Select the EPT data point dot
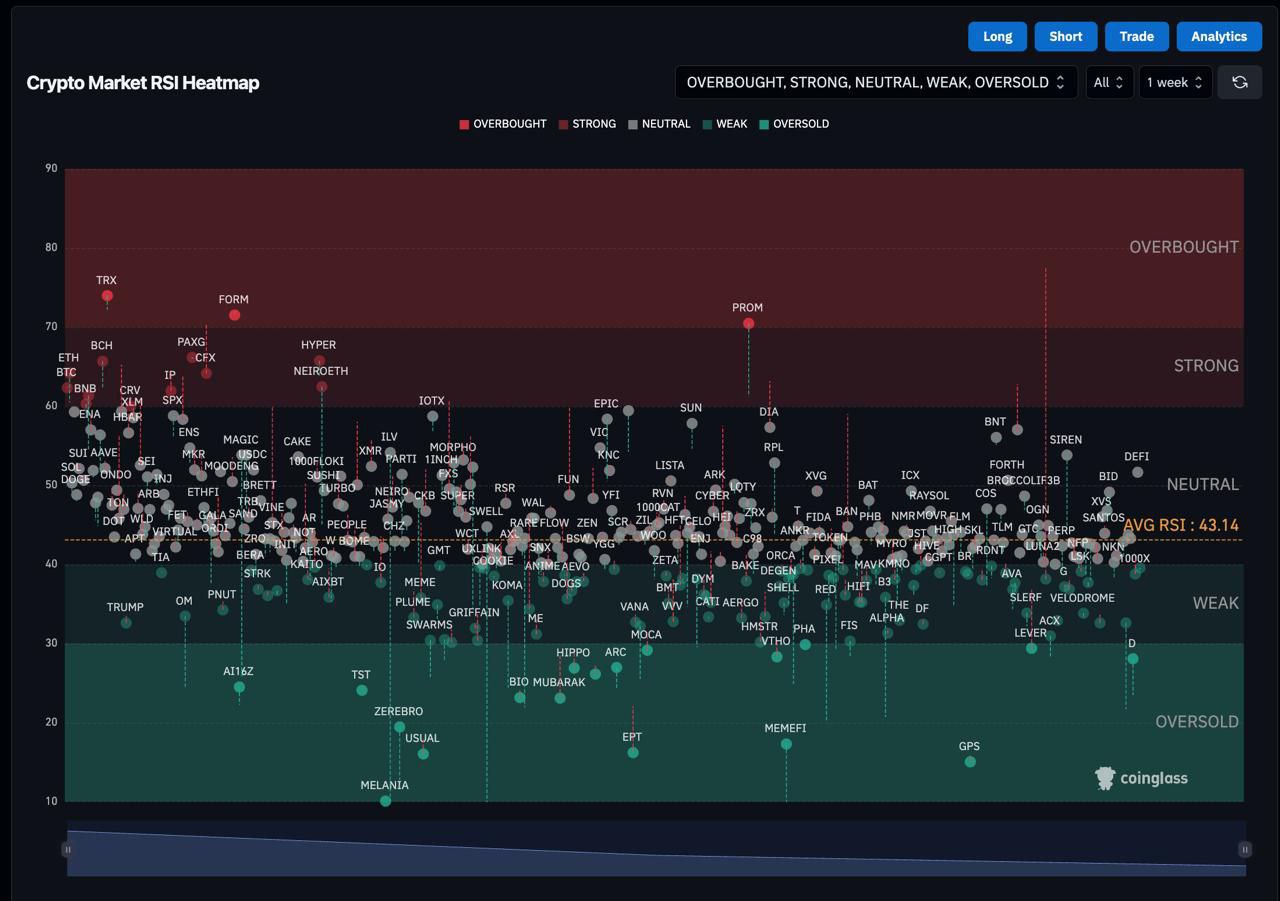 pyautogui.click(x=632, y=753)
